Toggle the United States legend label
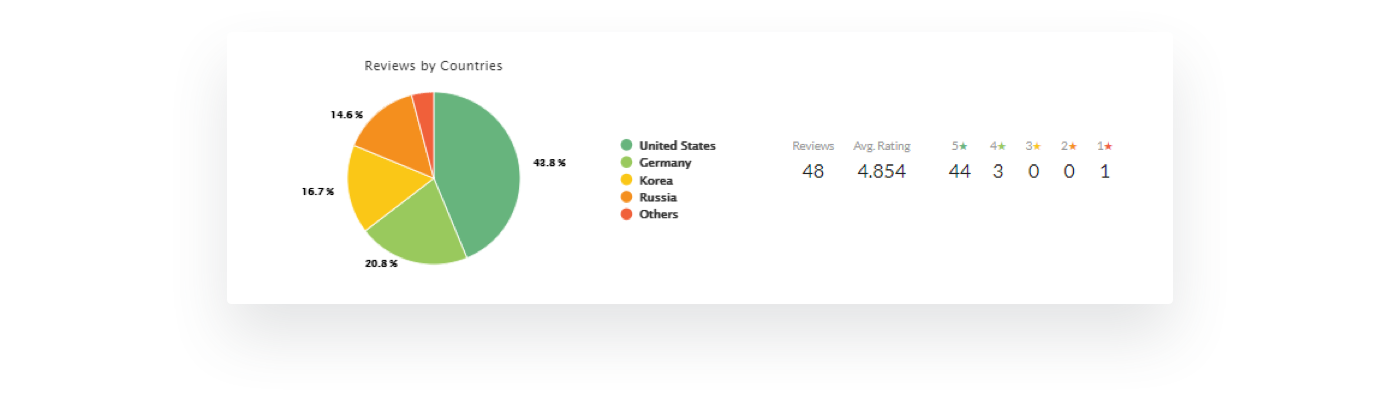The height and width of the screenshot is (404, 1400). [x=677, y=146]
